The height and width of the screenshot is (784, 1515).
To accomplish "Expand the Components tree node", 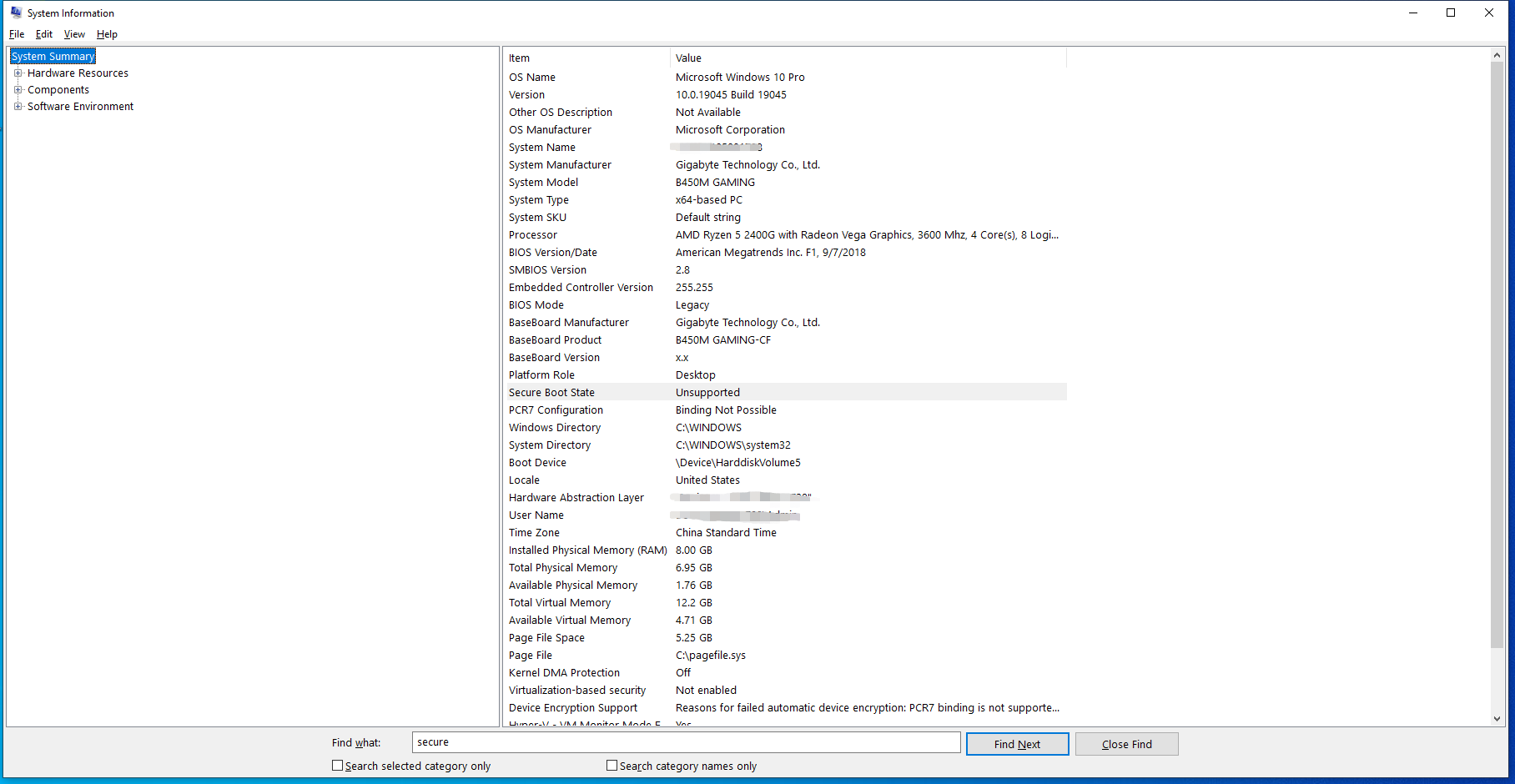I will pos(18,89).
